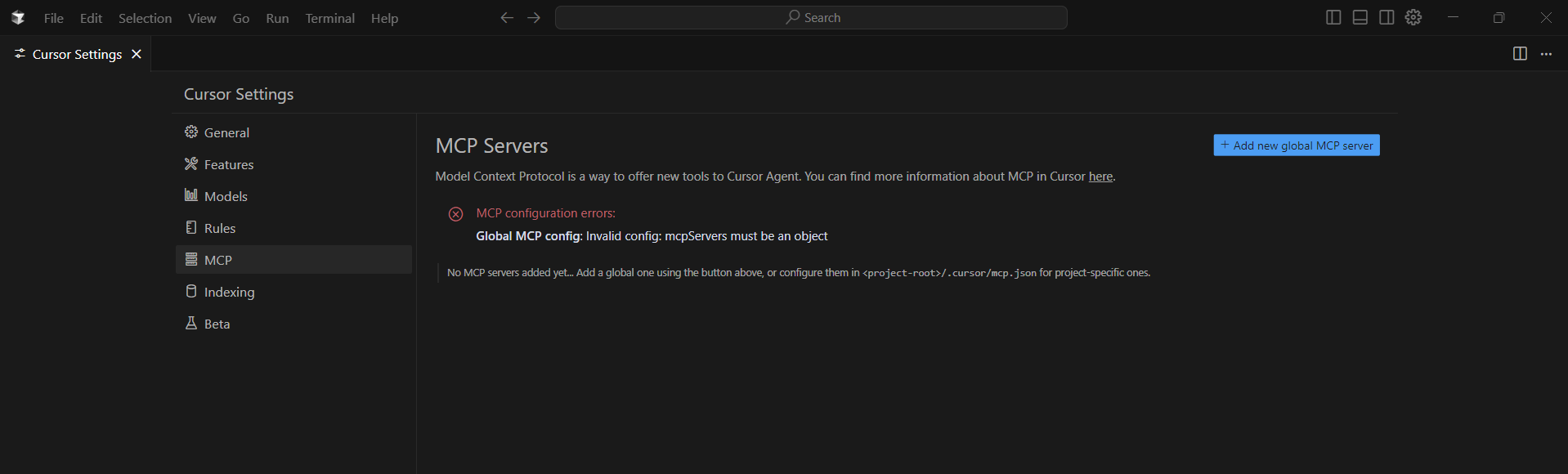Click the 'Invalid config: mcpServers must be an object' message
The width and height of the screenshot is (1568, 474).
(x=707, y=236)
